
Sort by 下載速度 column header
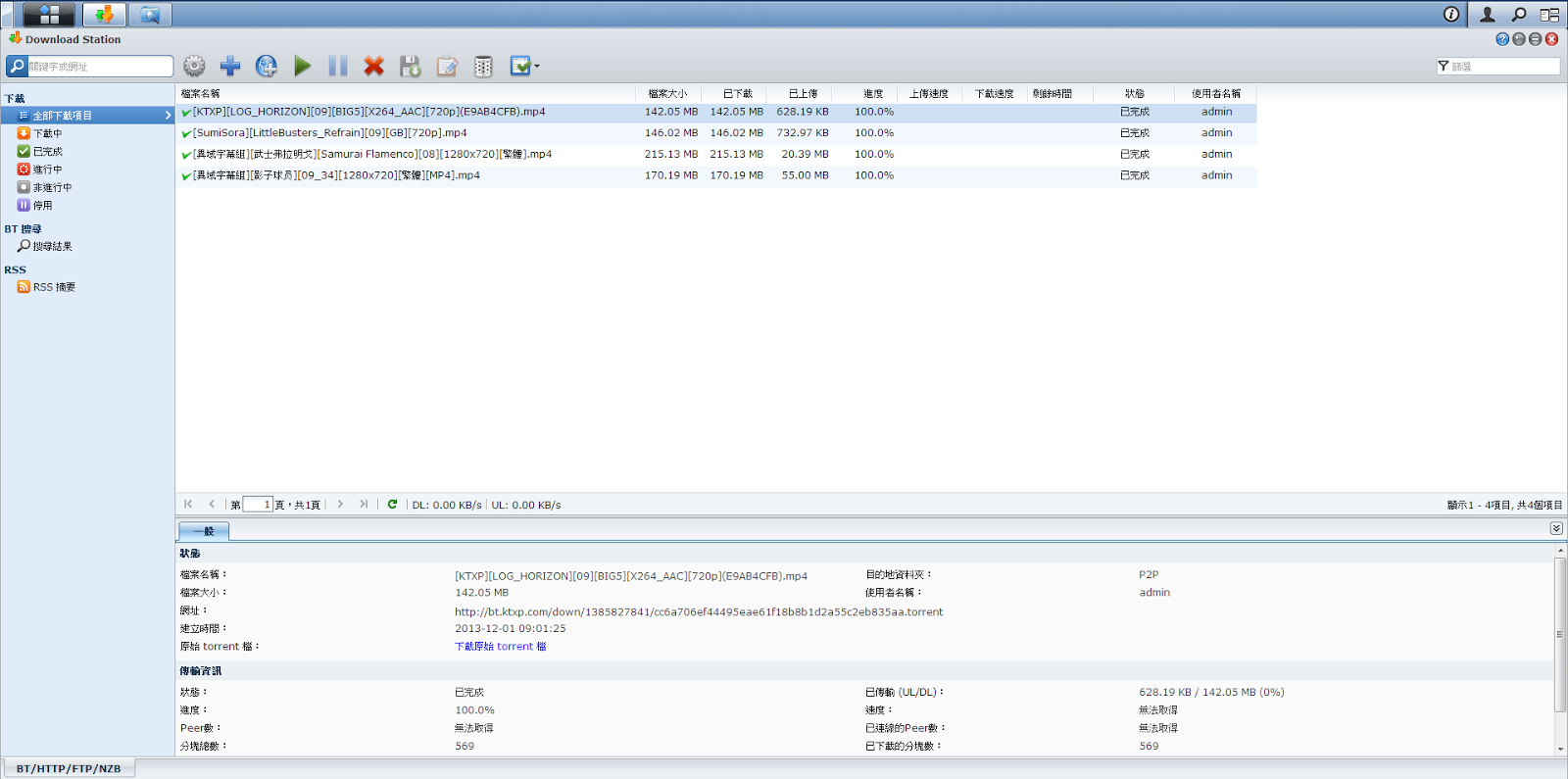[x=996, y=94]
